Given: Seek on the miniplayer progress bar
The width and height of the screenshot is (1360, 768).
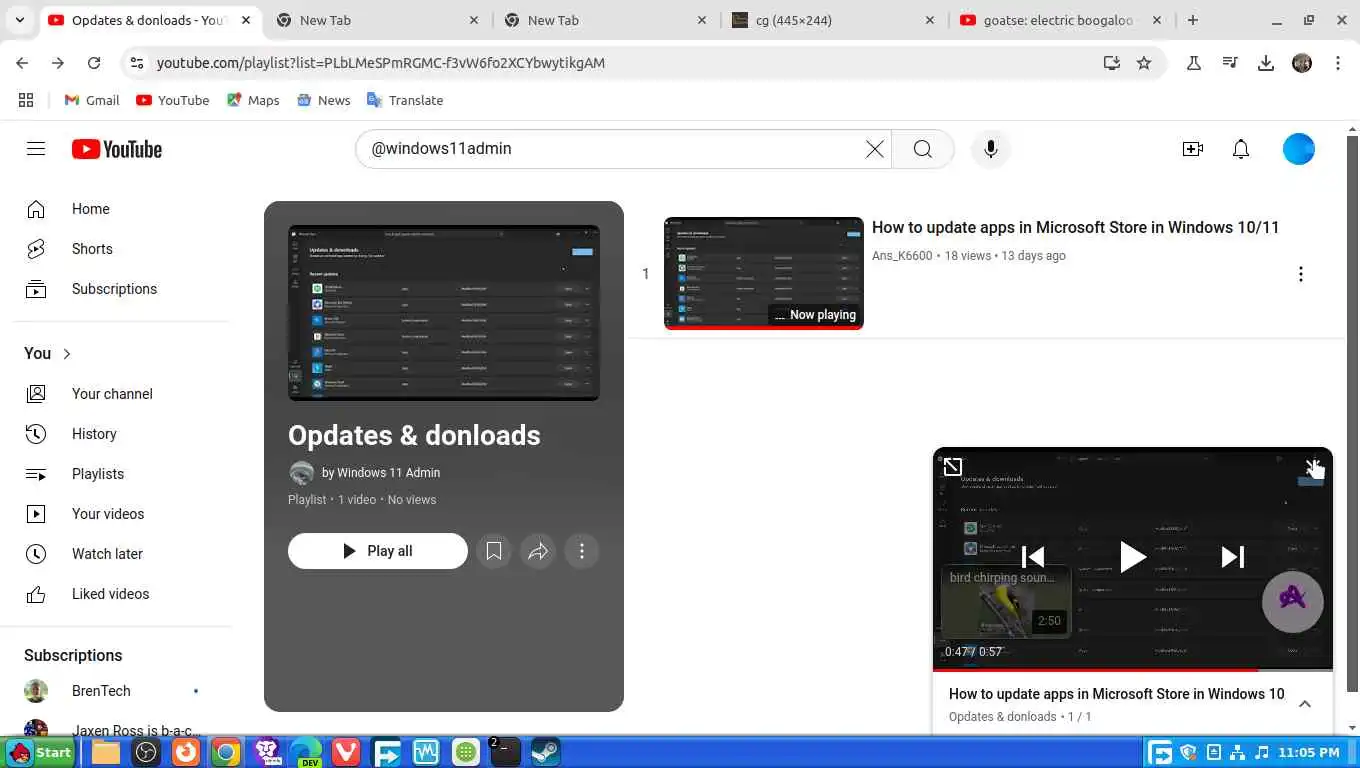Looking at the screenshot, I should point(1132,669).
